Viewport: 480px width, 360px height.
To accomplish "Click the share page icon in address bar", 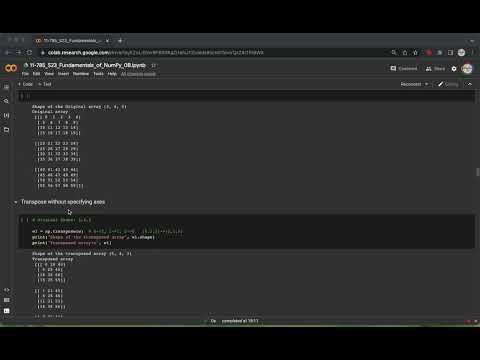I will coord(405,52).
